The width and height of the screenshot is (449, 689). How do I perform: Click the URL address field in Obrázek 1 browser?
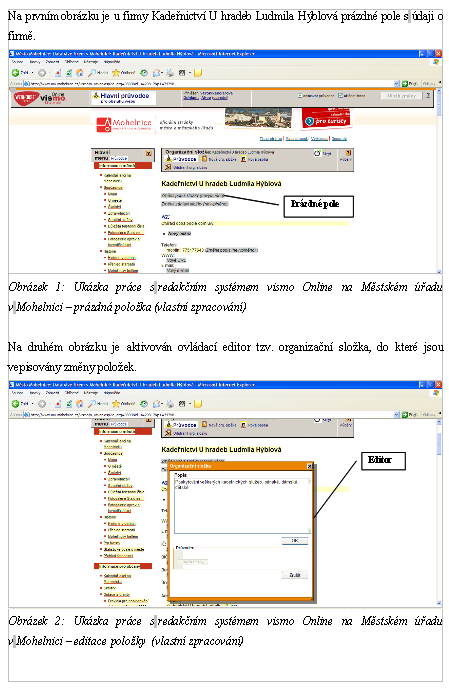point(209,83)
